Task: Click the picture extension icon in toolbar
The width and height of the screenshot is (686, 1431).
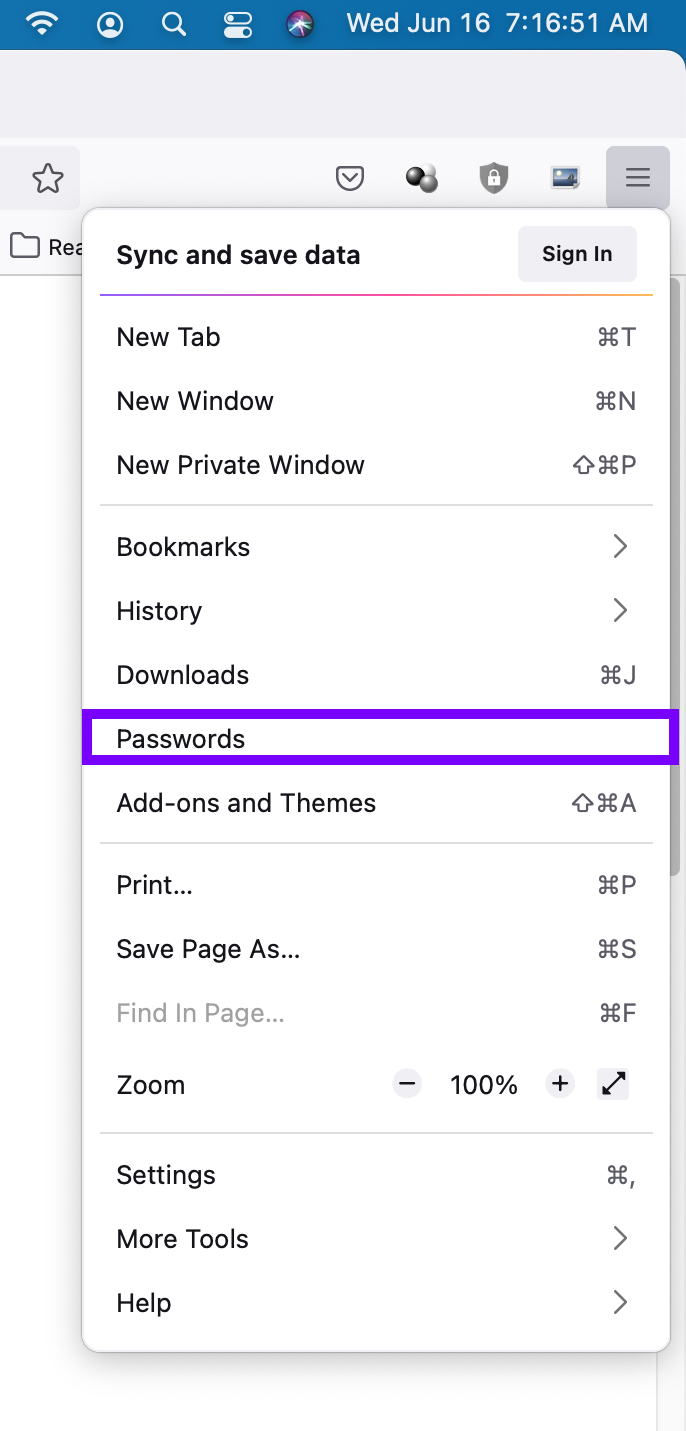Action: pyautogui.click(x=566, y=179)
